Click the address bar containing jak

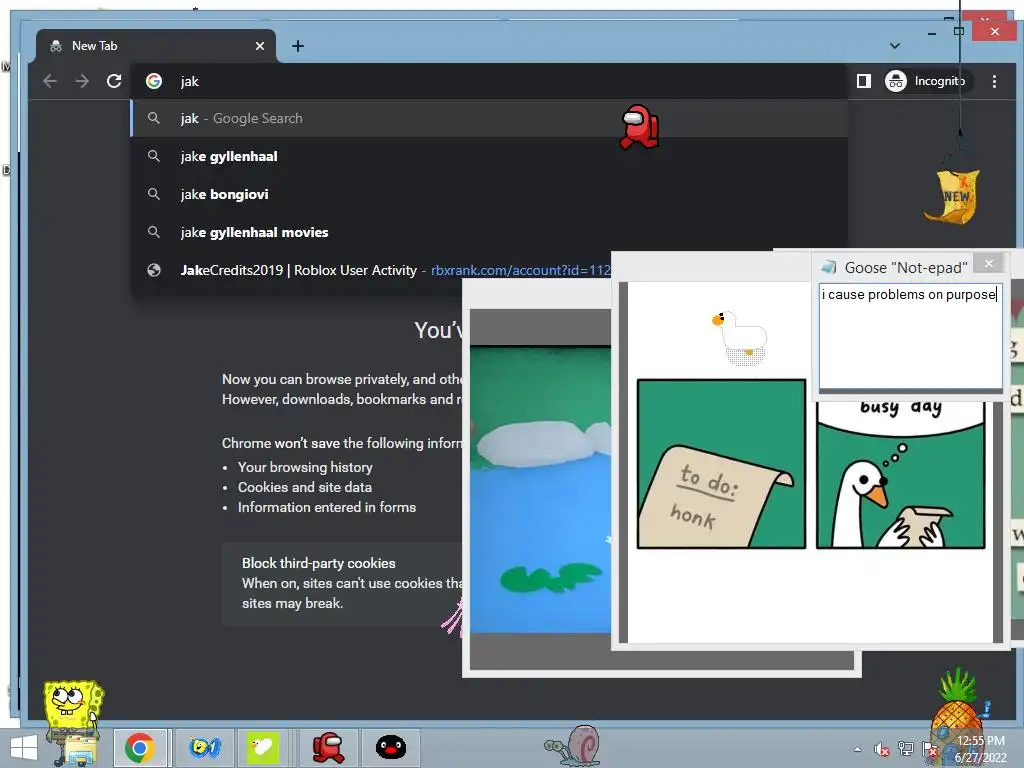(x=490, y=81)
